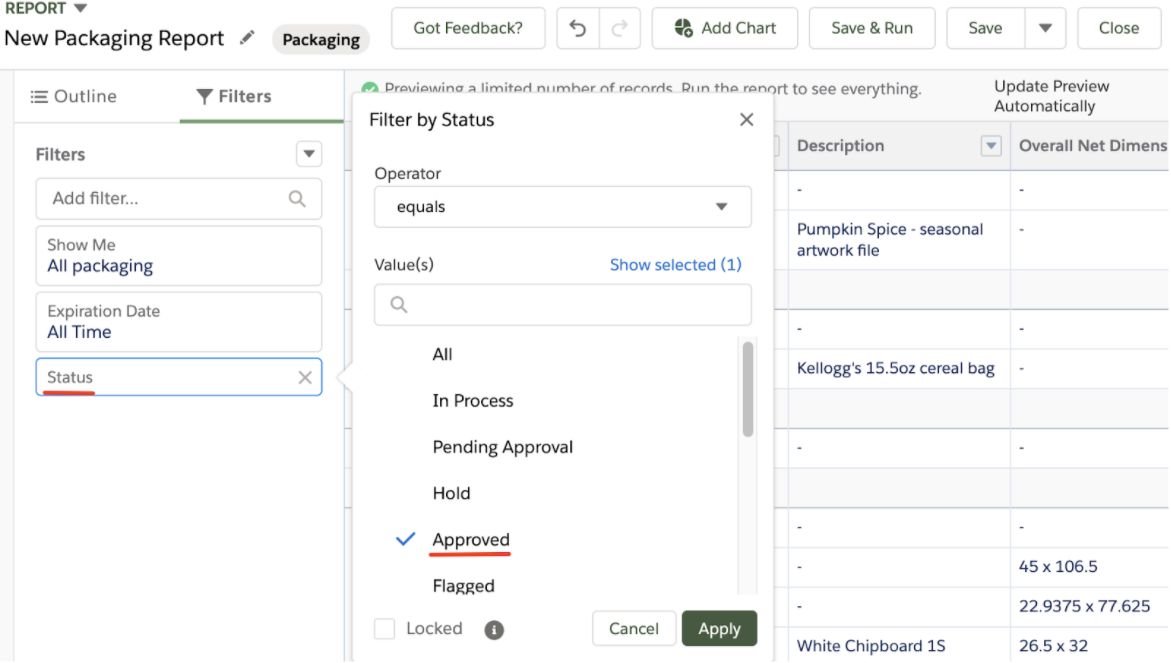Open the Description column dropdown

point(991,145)
